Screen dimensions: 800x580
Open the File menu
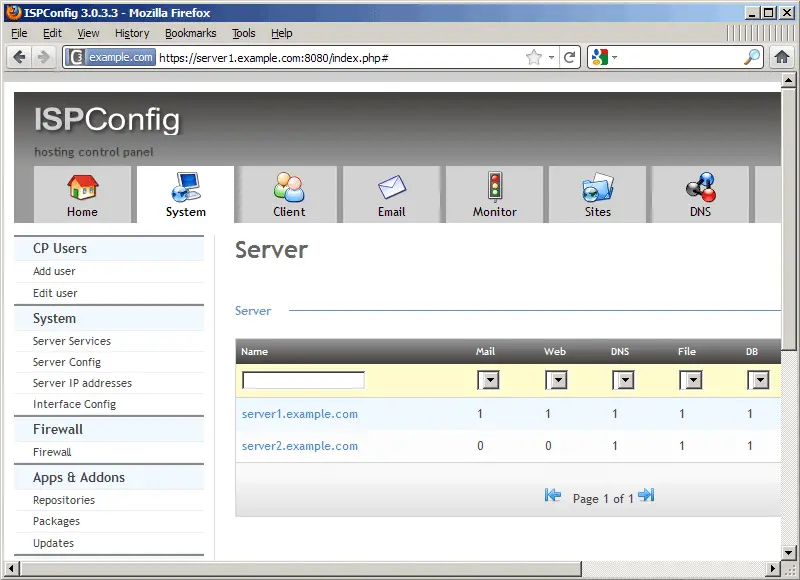pos(19,33)
